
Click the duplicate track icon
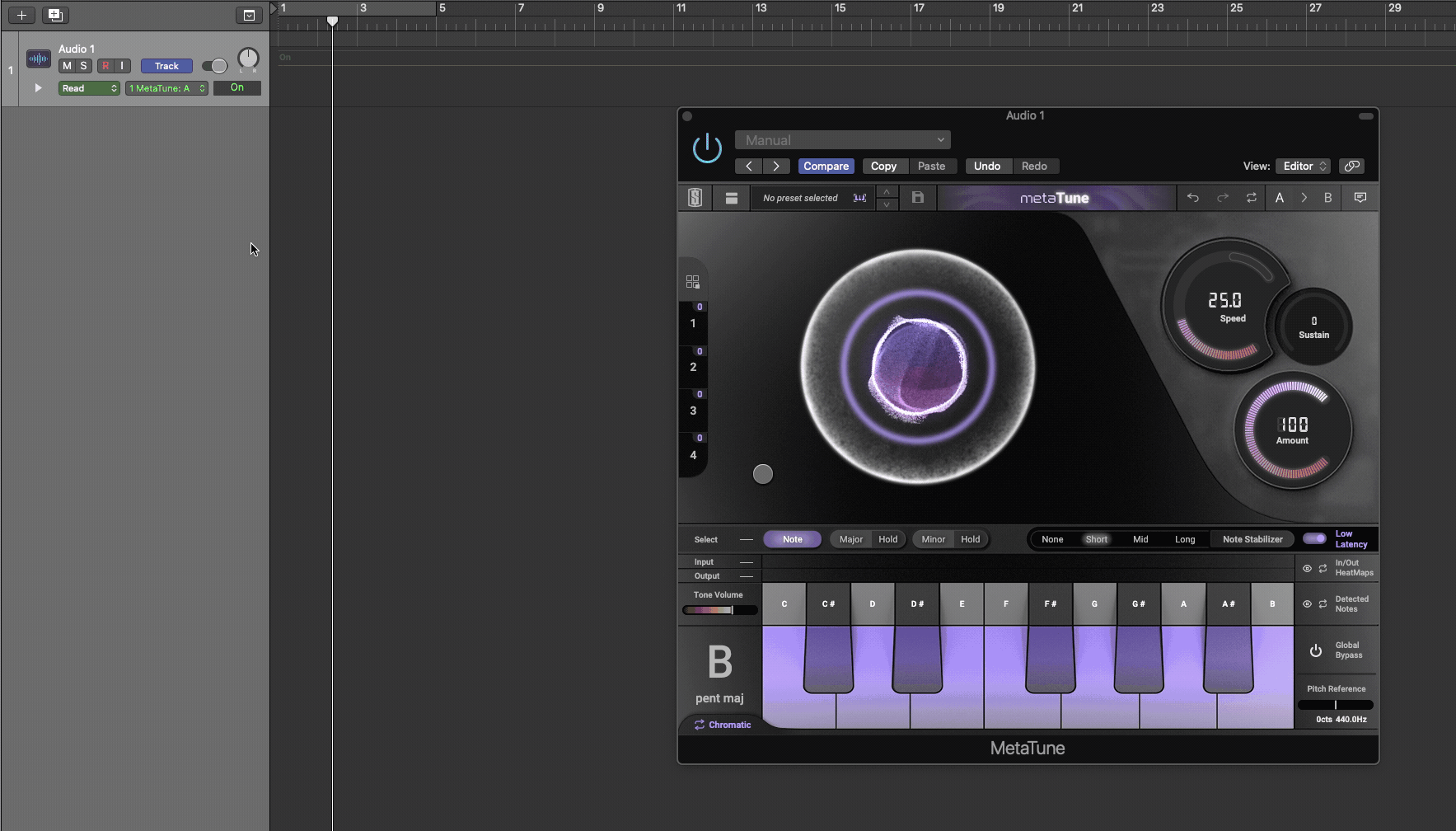[55, 15]
